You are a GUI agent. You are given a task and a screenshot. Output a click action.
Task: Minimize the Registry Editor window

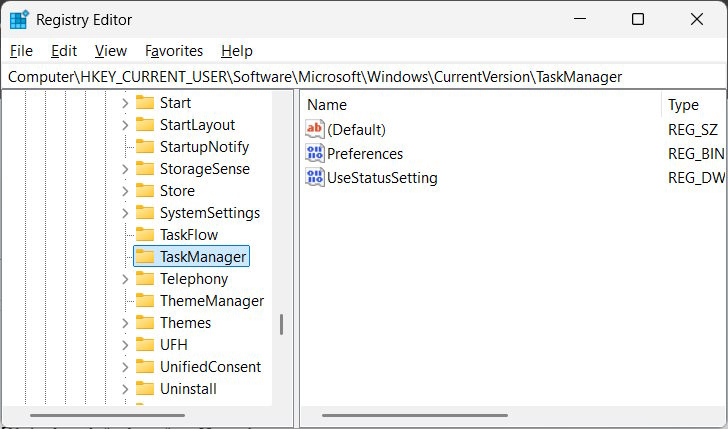click(580, 19)
